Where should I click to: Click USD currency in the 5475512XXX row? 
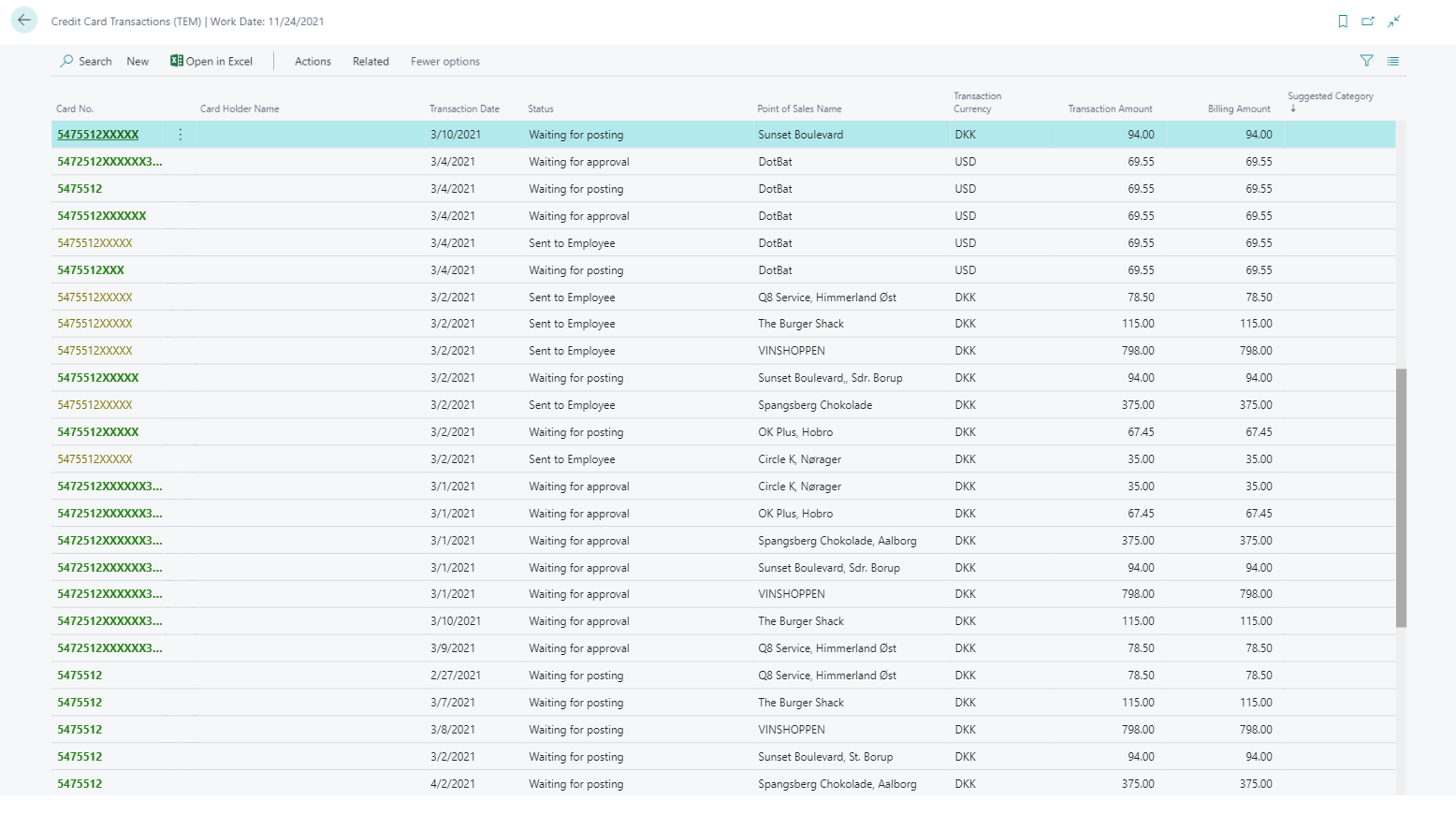pyautogui.click(x=966, y=270)
